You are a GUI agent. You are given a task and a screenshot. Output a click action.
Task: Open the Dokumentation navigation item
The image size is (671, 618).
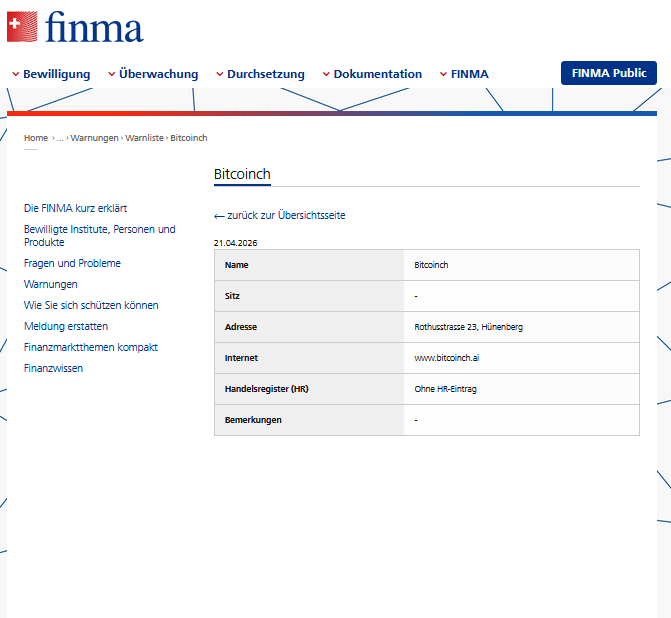point(377,74)
